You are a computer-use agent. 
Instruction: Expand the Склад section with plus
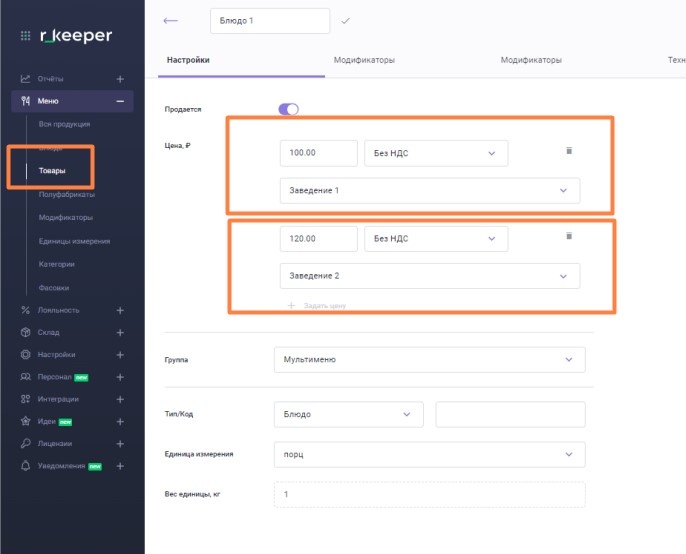[x=120, y=333]
